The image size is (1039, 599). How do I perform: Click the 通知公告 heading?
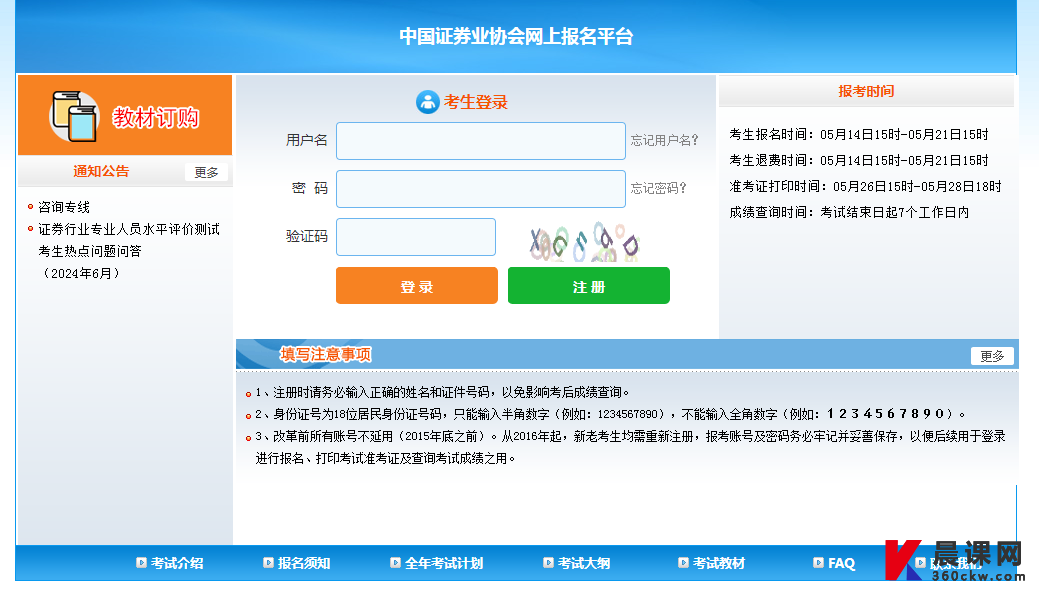coord(101,171)
